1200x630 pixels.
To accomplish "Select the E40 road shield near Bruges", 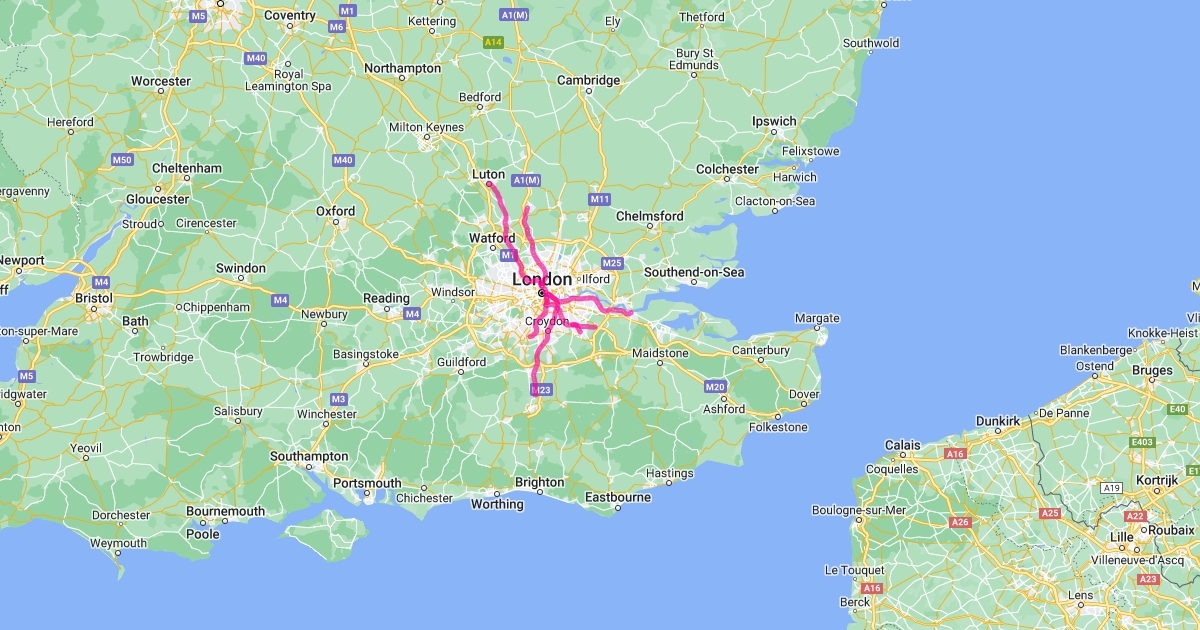I will pos(1175,409).
